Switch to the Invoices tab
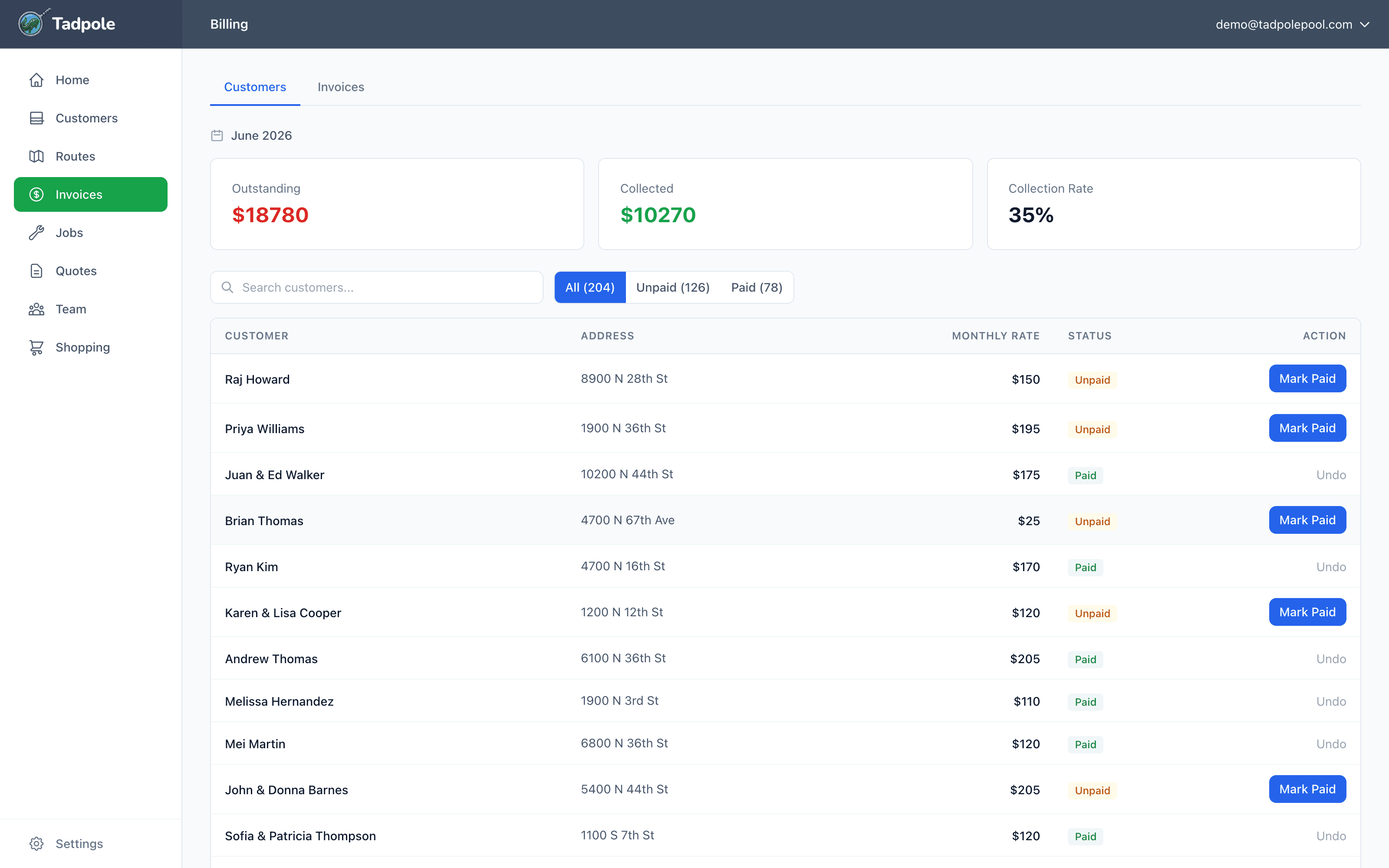This screenshot has height=868, width=1389. [341, 87]
